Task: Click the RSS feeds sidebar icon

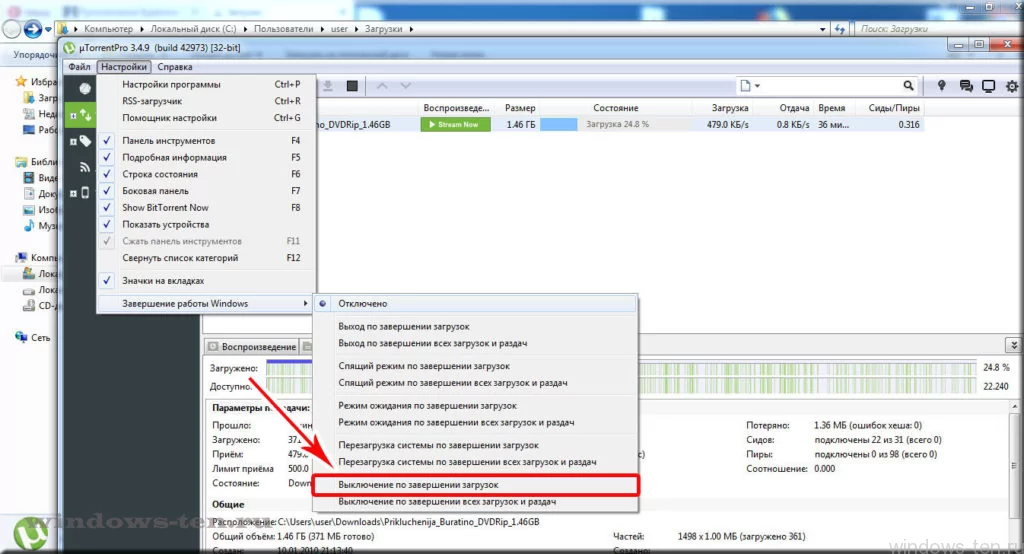Action: (x=85, y=167)
